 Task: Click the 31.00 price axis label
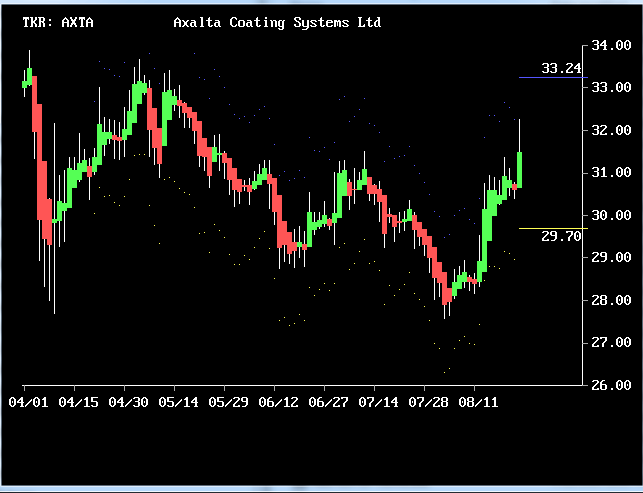[x=611, y=172]
